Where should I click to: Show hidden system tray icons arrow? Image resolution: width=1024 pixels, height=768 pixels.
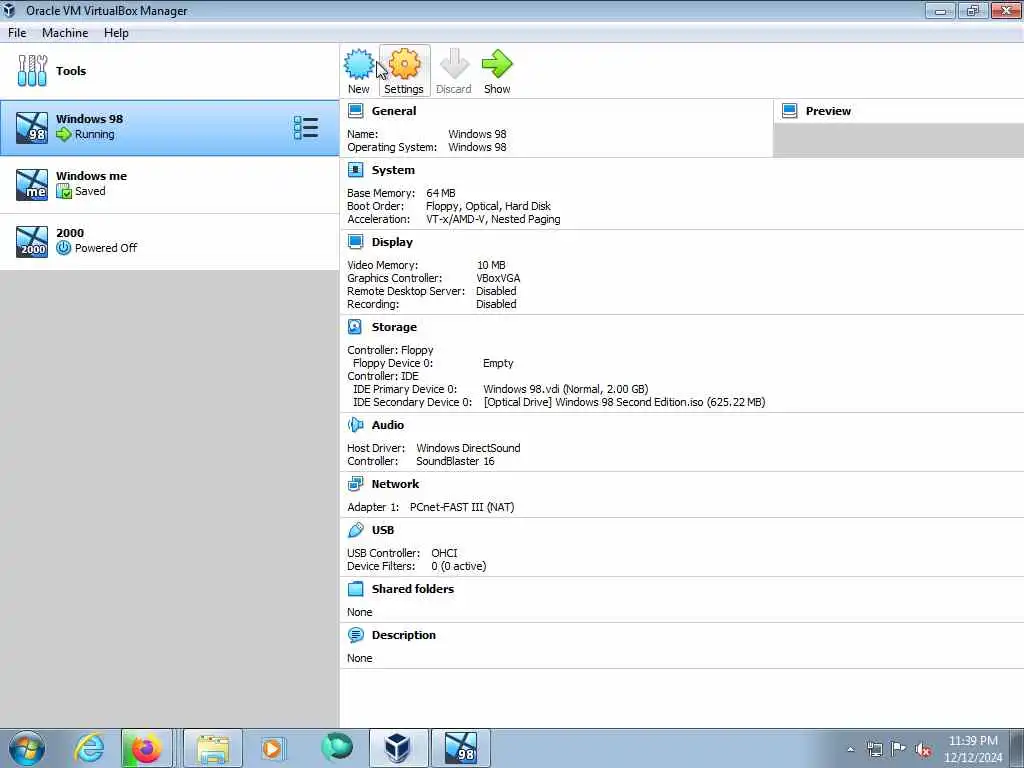coord(850,750)
